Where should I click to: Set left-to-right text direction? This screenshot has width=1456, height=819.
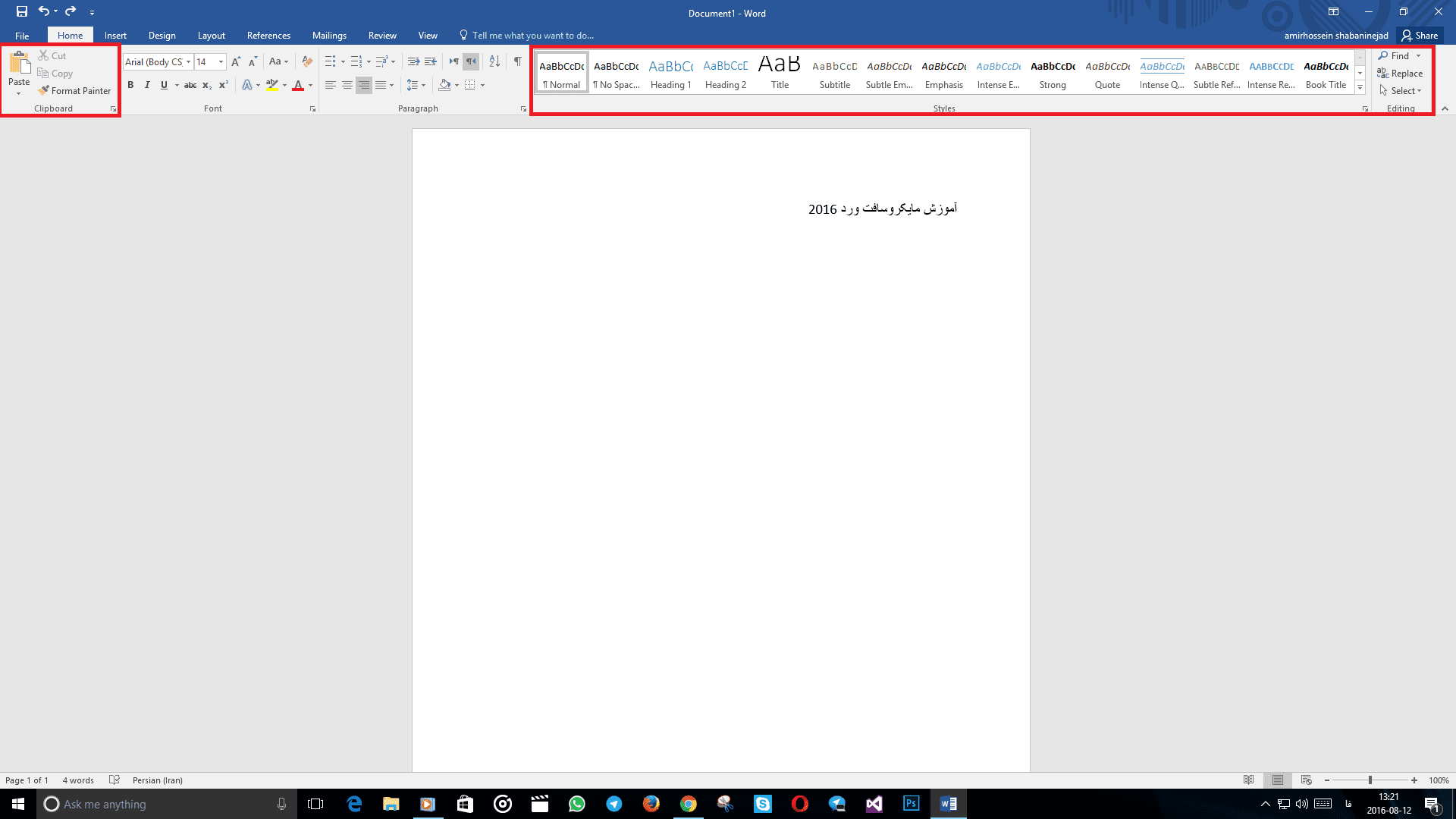pos(454,62)
